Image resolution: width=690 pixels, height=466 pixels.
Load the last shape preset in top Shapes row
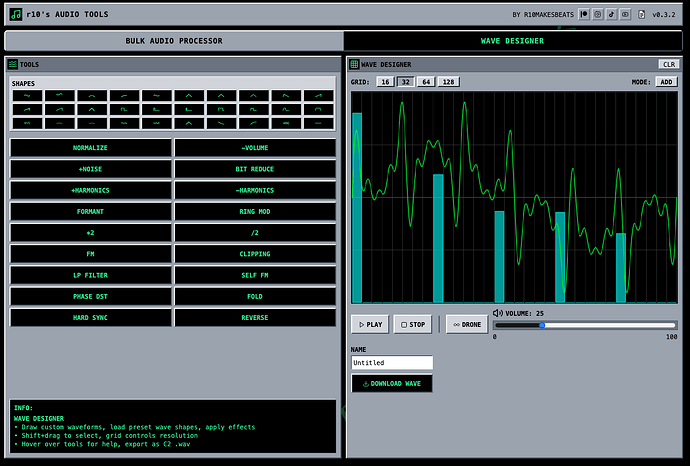click(x=319, y=95)
